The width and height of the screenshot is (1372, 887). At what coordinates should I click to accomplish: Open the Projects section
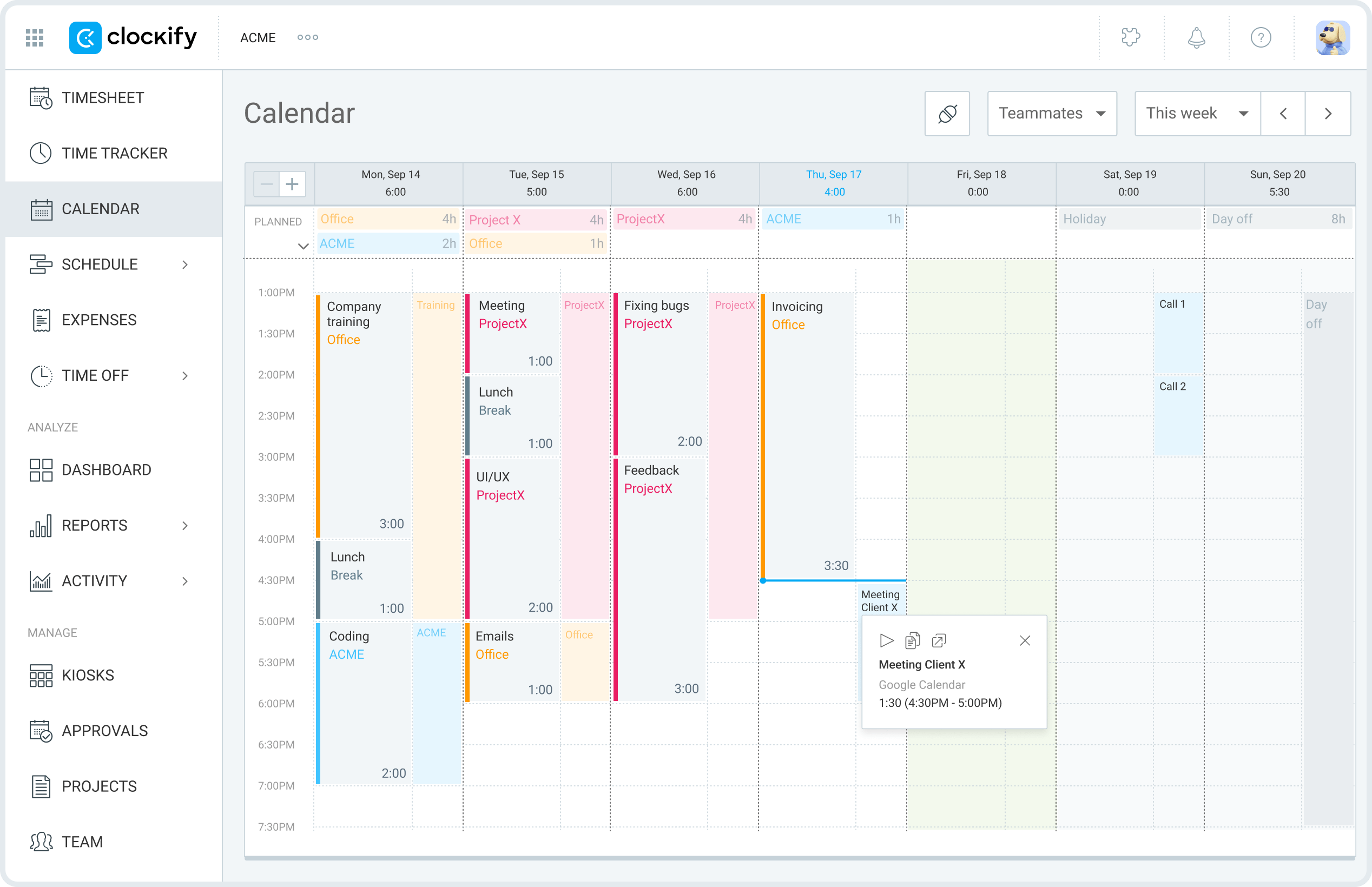(x=98, y=786)
